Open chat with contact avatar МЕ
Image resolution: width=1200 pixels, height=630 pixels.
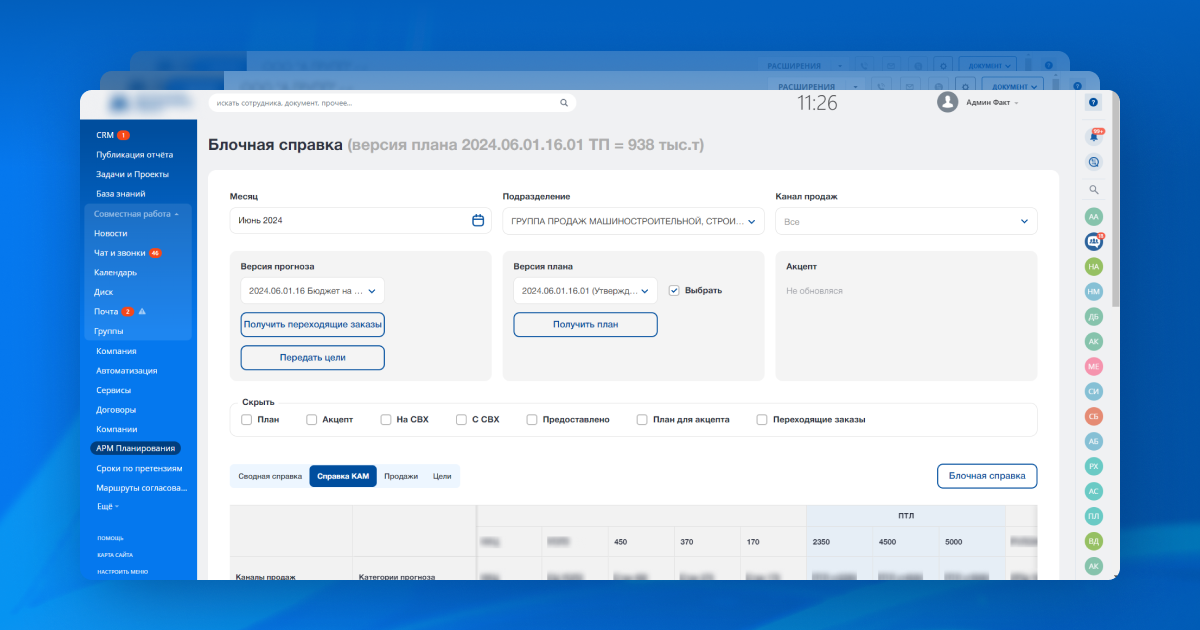pyautogui.click(x=1094, y=366)
